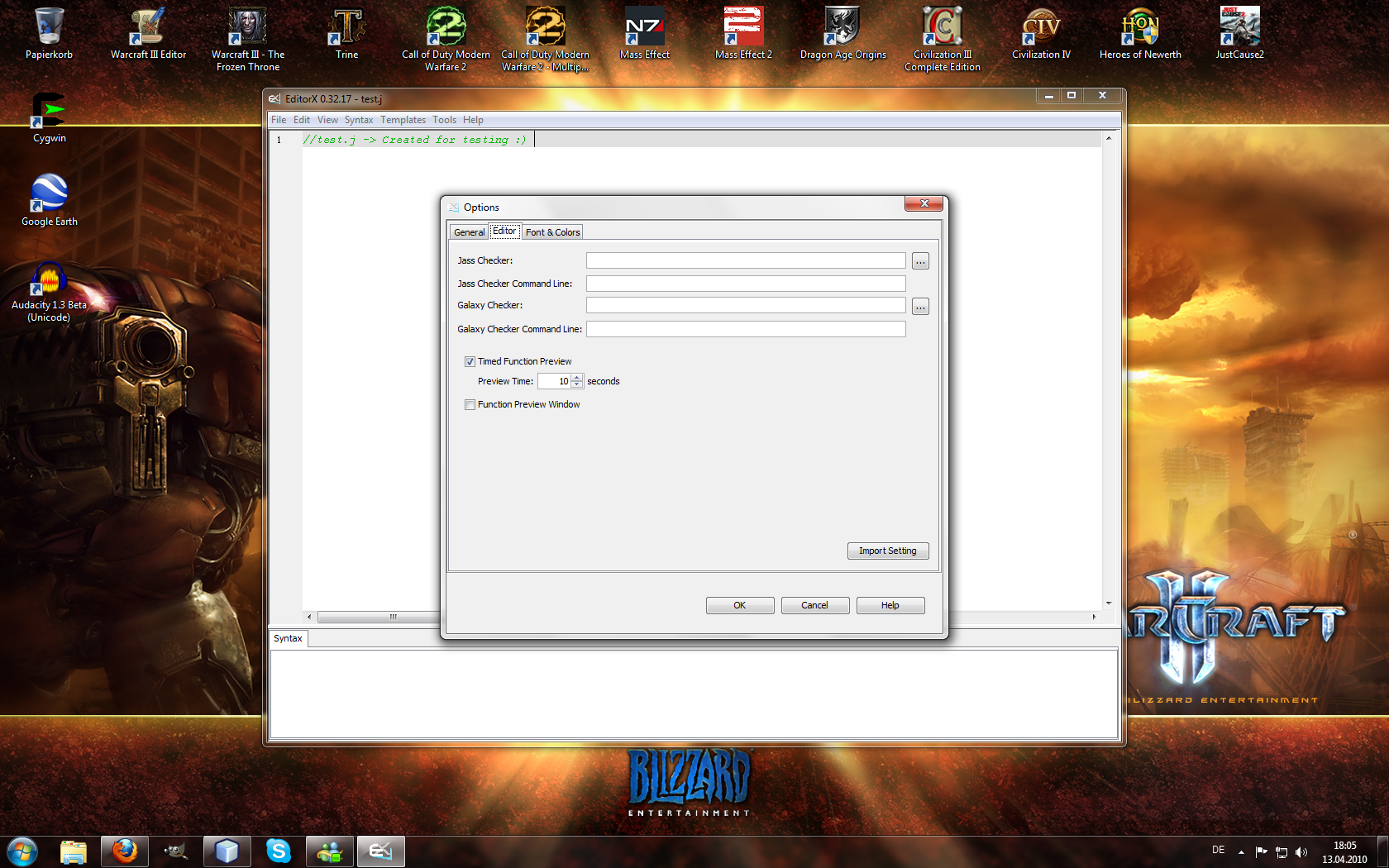Focus the Galaxy Checker Command Line field
1389x868 pixels.
pyautogui.click(x=746, y=329)
